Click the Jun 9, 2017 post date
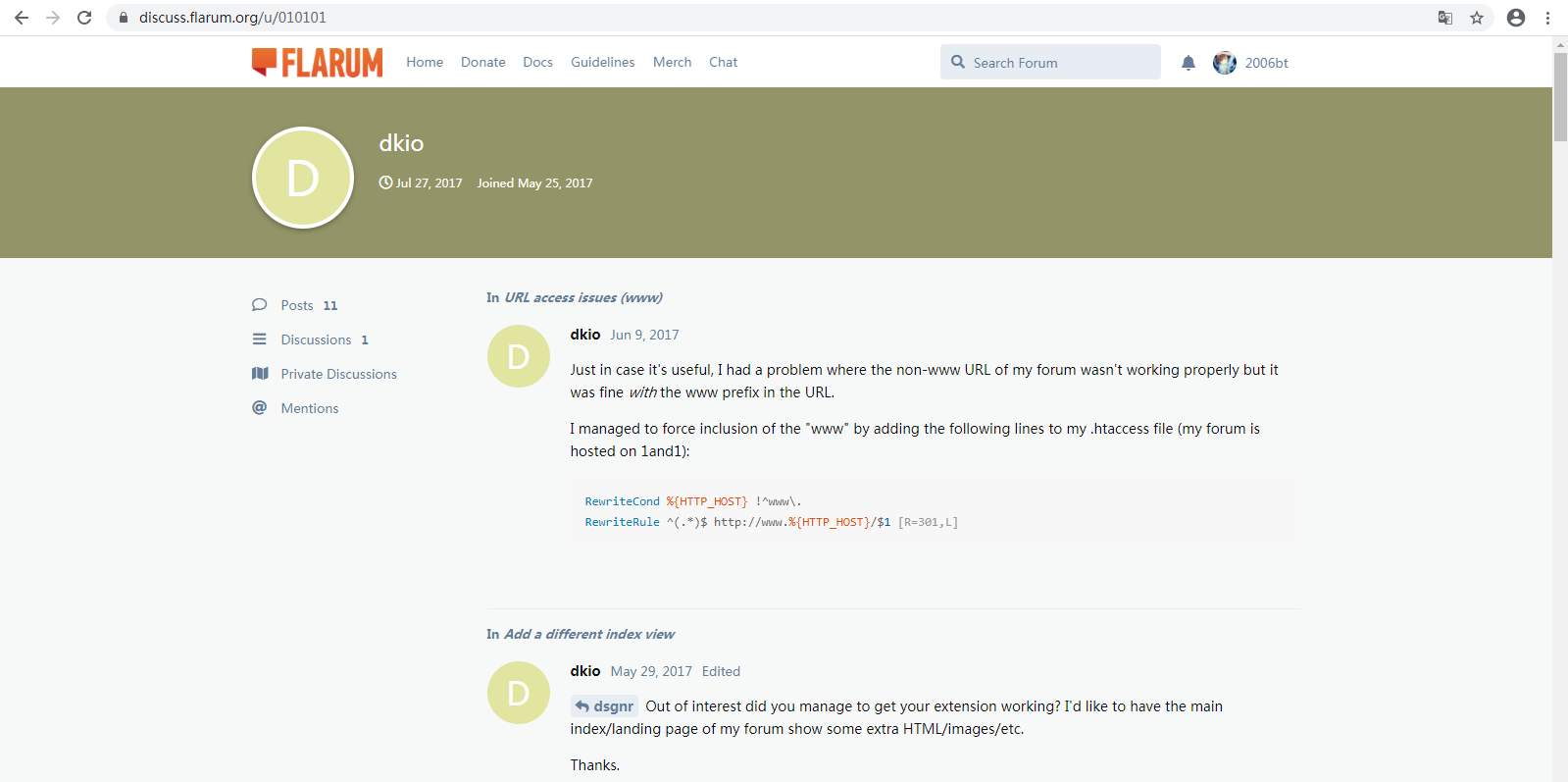 [644, 335]
